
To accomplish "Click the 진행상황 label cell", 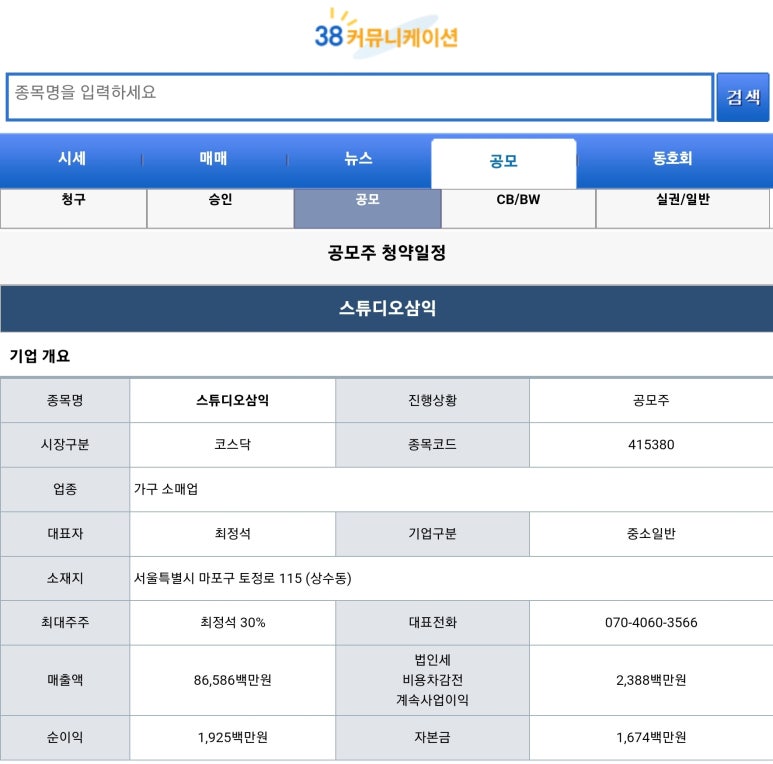I will point(432,400).
